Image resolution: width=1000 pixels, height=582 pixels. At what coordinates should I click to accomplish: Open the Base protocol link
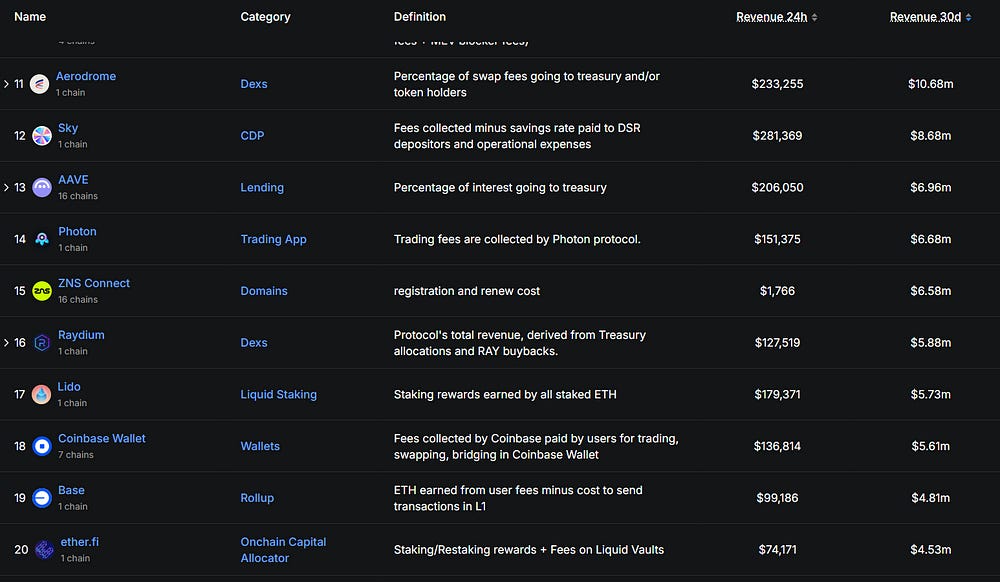(x=71, y=490)
